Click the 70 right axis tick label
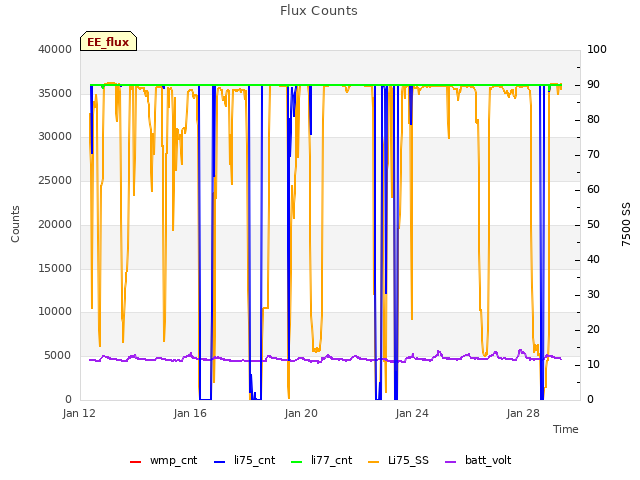The width and height of the screenshot is (640, 480). pos(593,155)
